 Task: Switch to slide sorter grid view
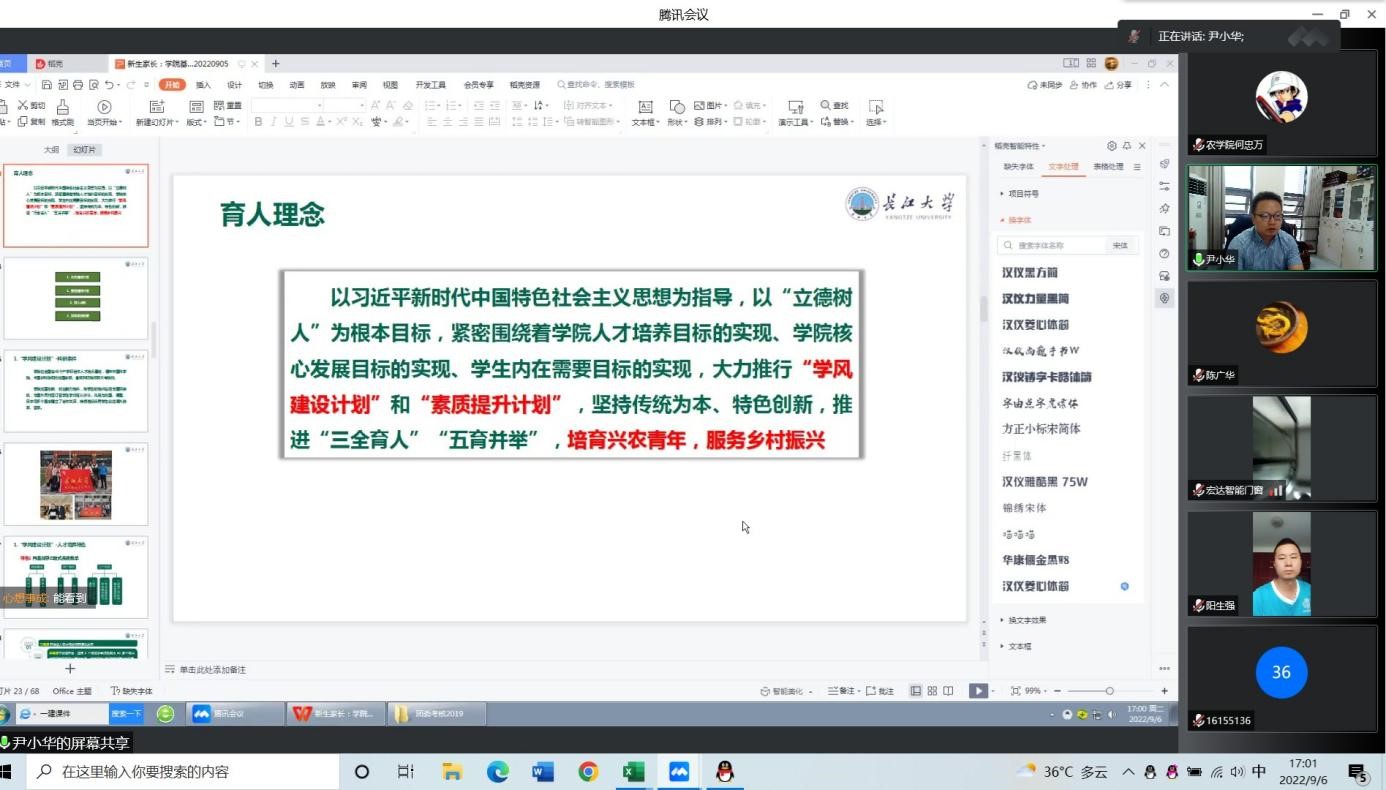932,691
